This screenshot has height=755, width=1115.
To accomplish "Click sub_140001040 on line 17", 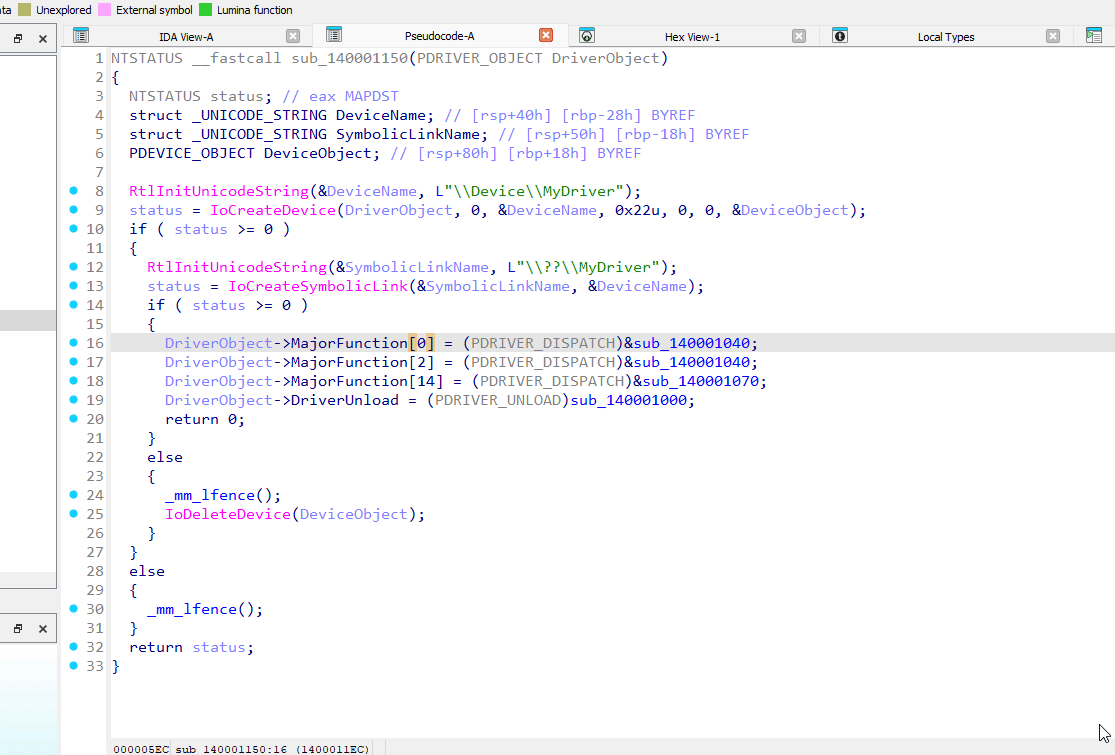I will (691, 363).
